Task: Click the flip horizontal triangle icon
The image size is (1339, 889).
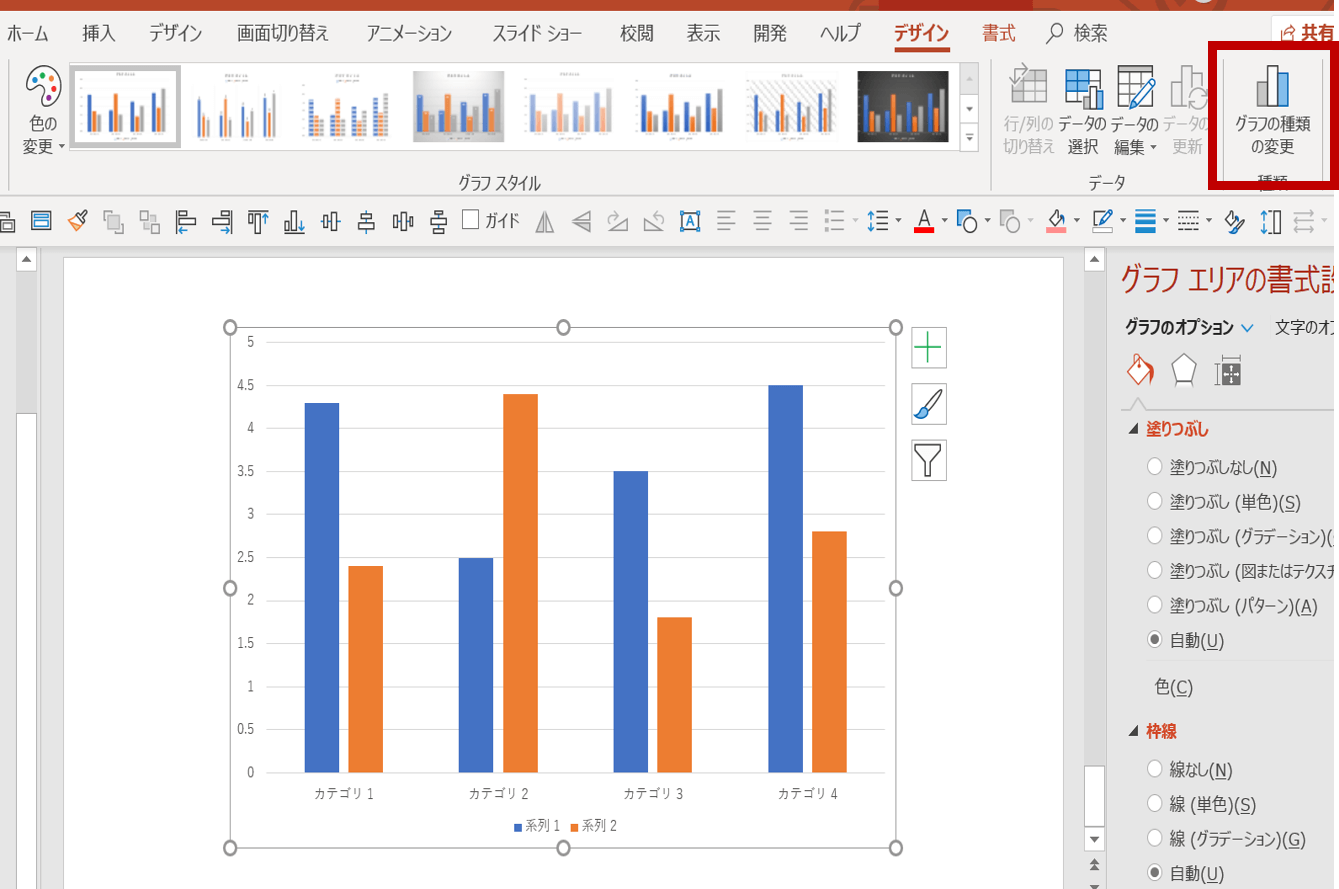Action: 545,221
